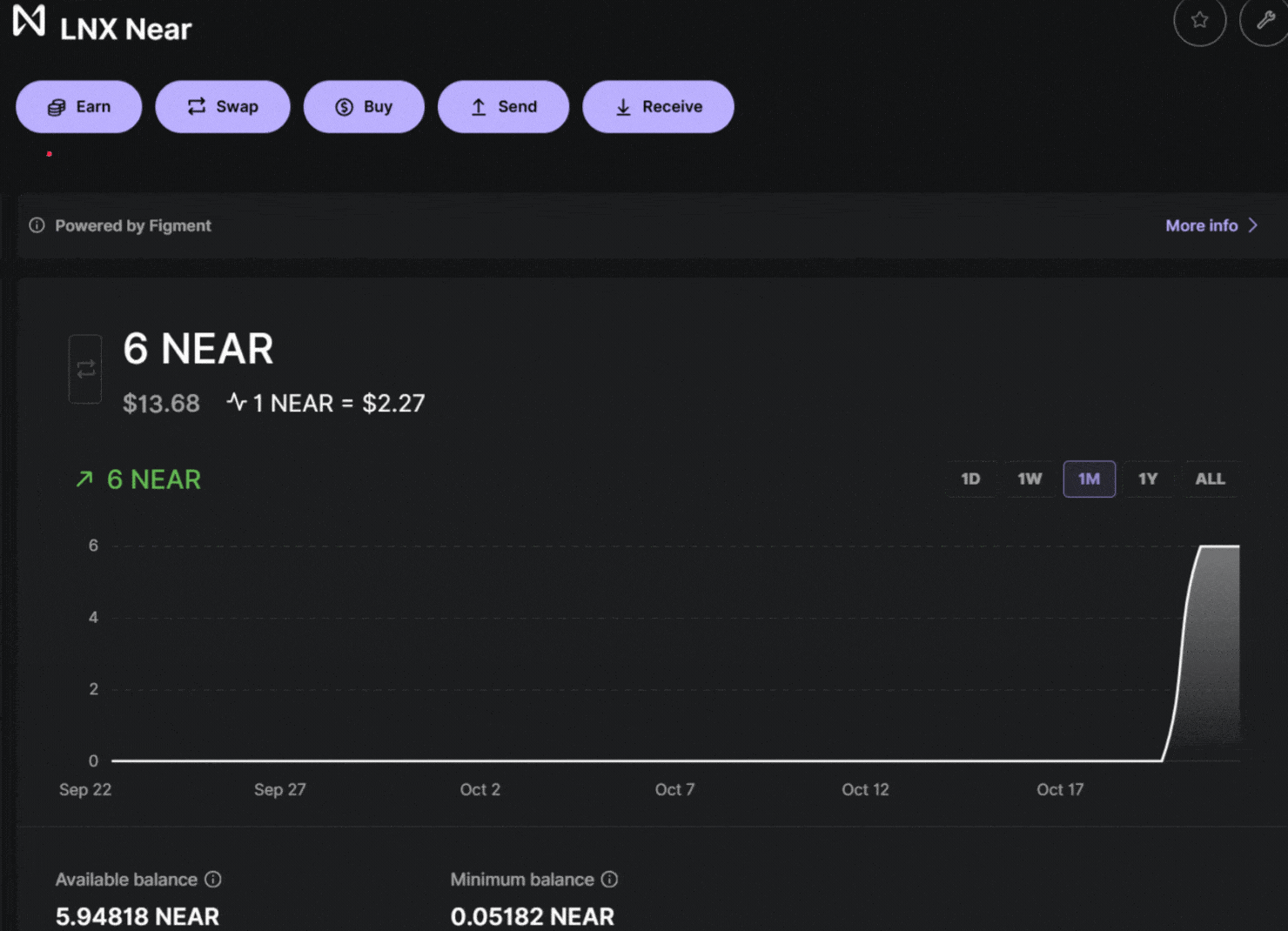Image resolution: width=1288 pixels, height=931 pixels.
Task: Show ALL time chart range
Action: pos(1210,479)
